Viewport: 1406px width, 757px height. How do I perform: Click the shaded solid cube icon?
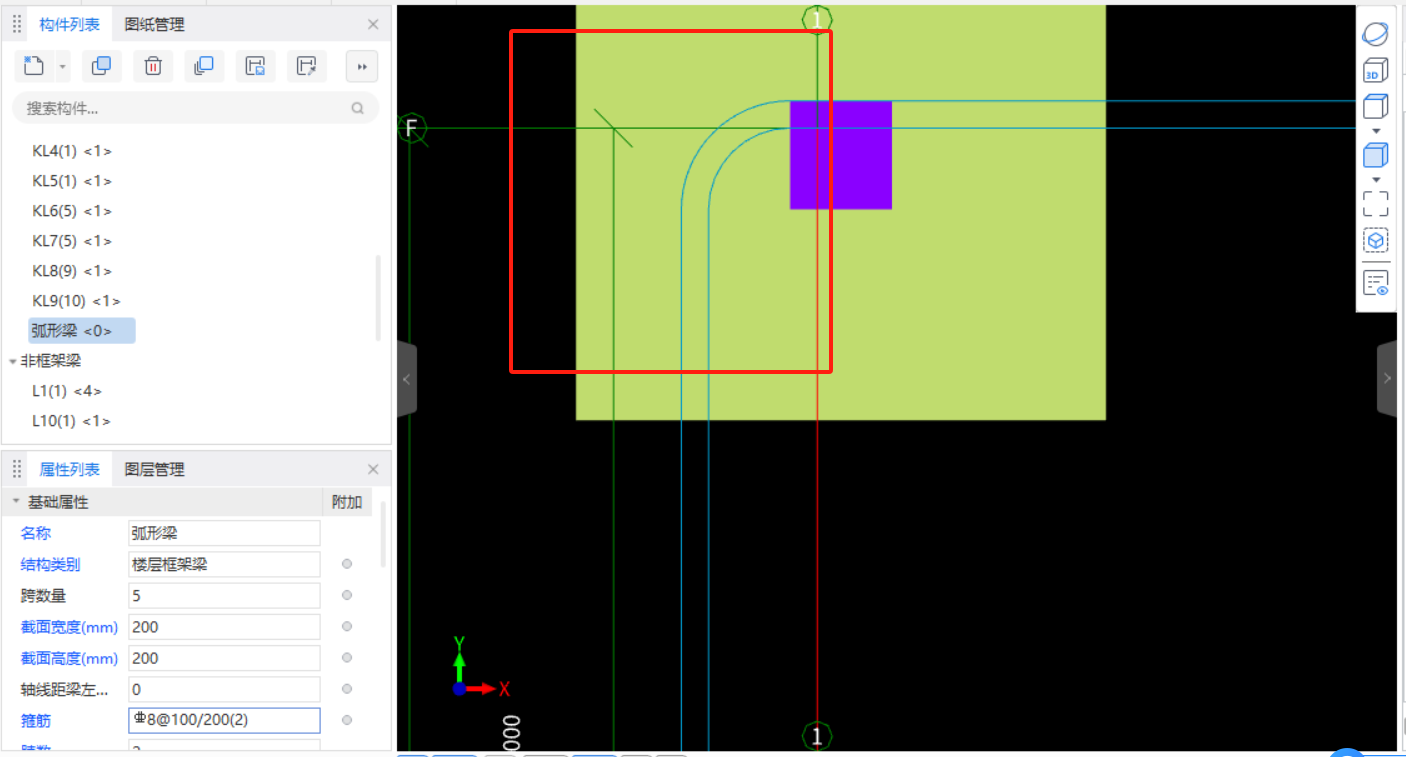[1376, 155]
